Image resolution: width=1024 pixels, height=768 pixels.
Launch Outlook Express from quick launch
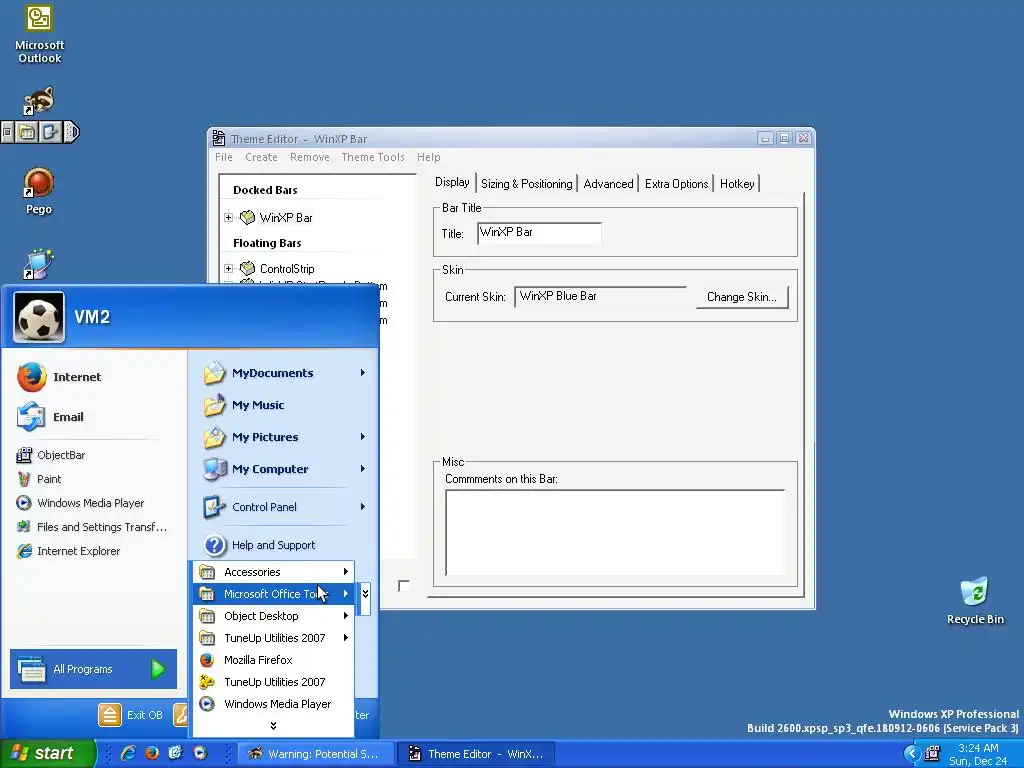click(x=176, y=754)
